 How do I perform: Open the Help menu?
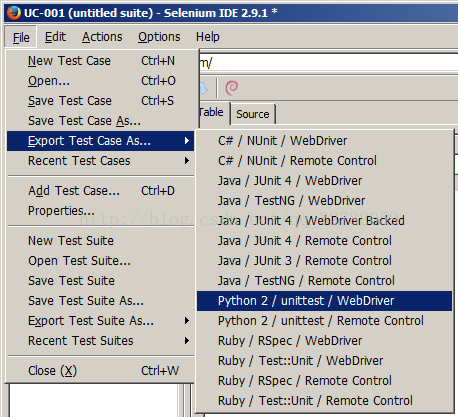pos(207,37)
